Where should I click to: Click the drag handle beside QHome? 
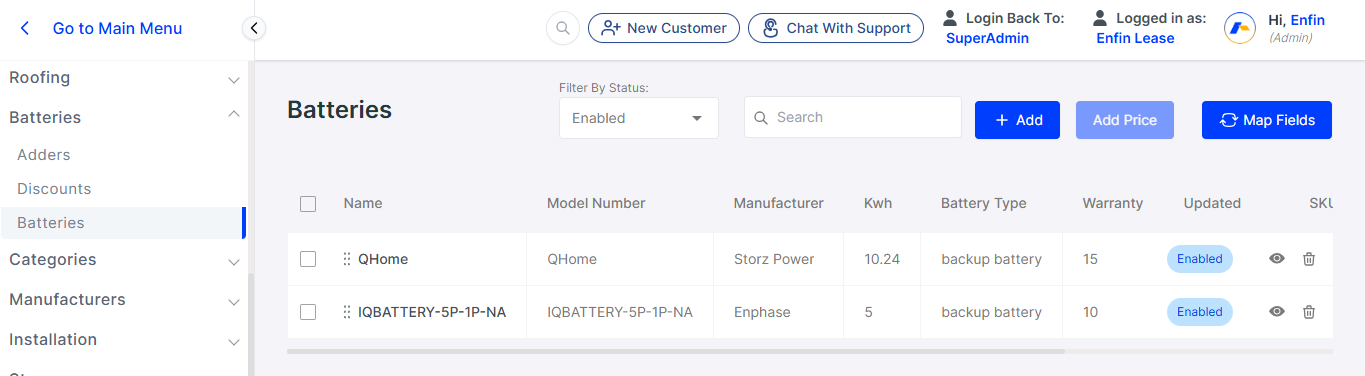[347, 259]
